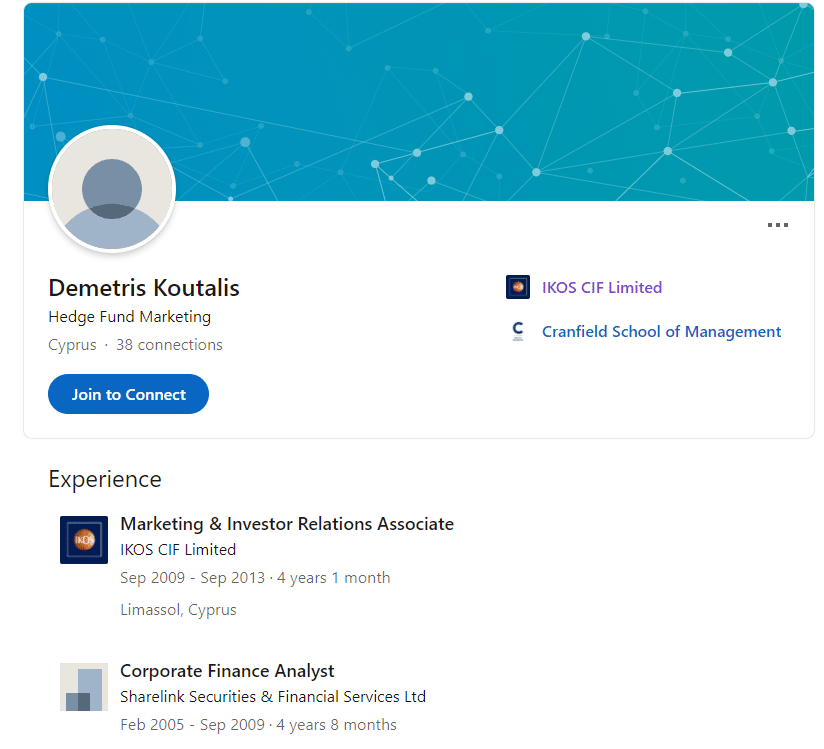824x749 pixels.
Task: Open the Cranfield School of Management link
Action: (x=661, y=332)
